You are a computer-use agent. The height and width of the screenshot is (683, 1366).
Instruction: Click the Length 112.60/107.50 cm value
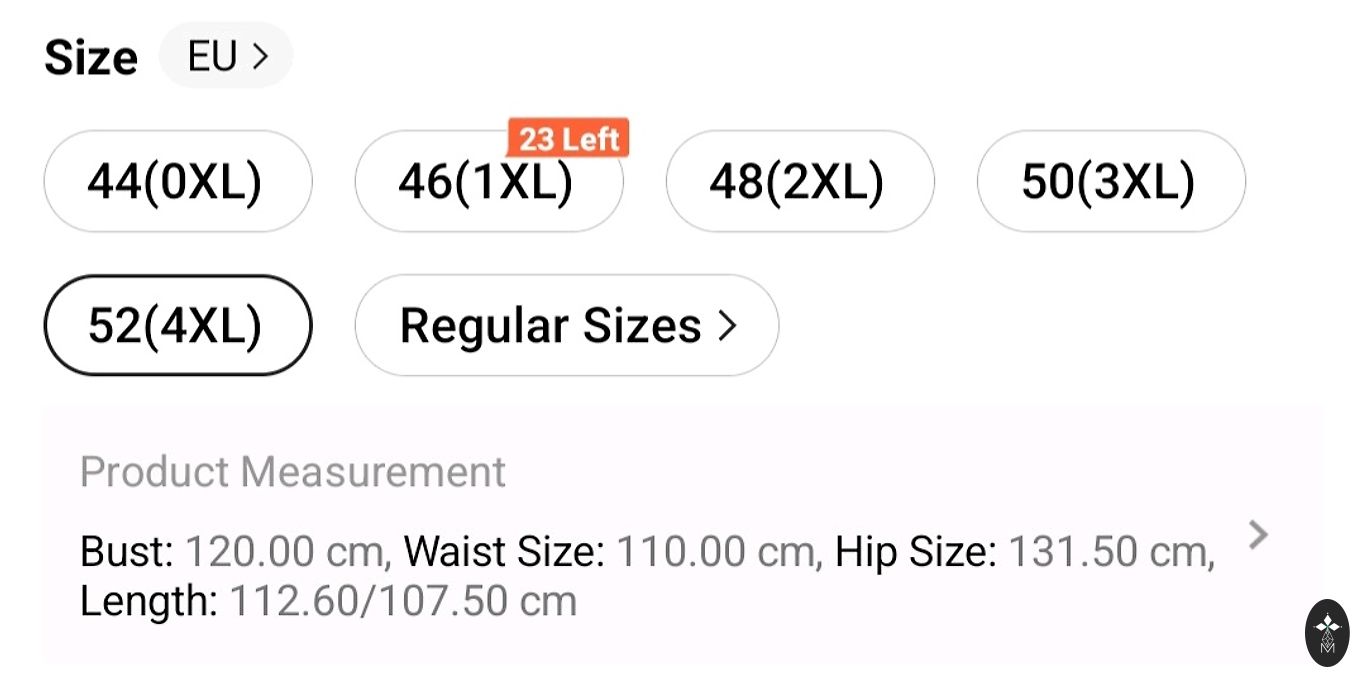403,602
